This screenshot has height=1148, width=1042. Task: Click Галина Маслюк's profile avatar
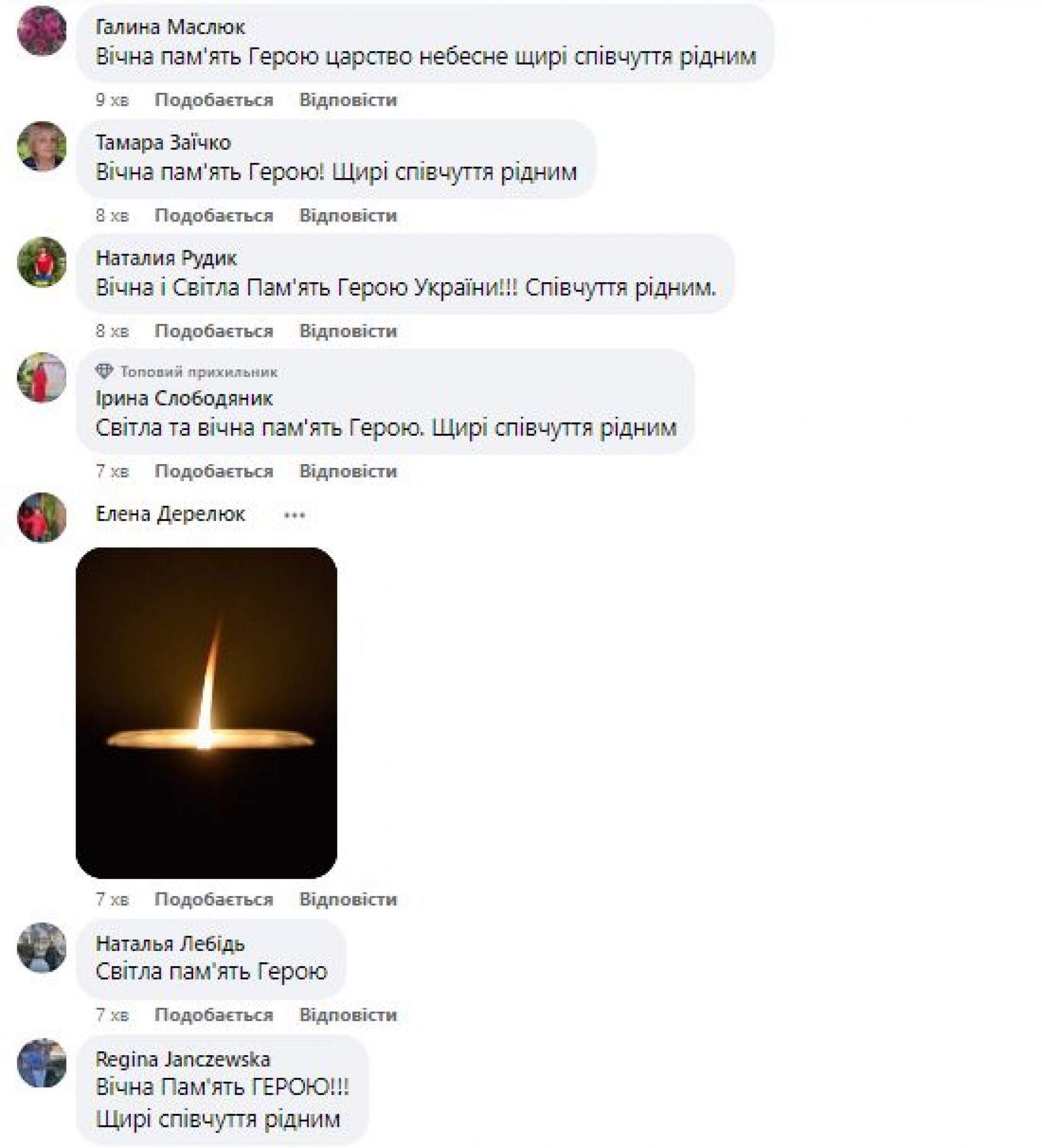(42, 31)
